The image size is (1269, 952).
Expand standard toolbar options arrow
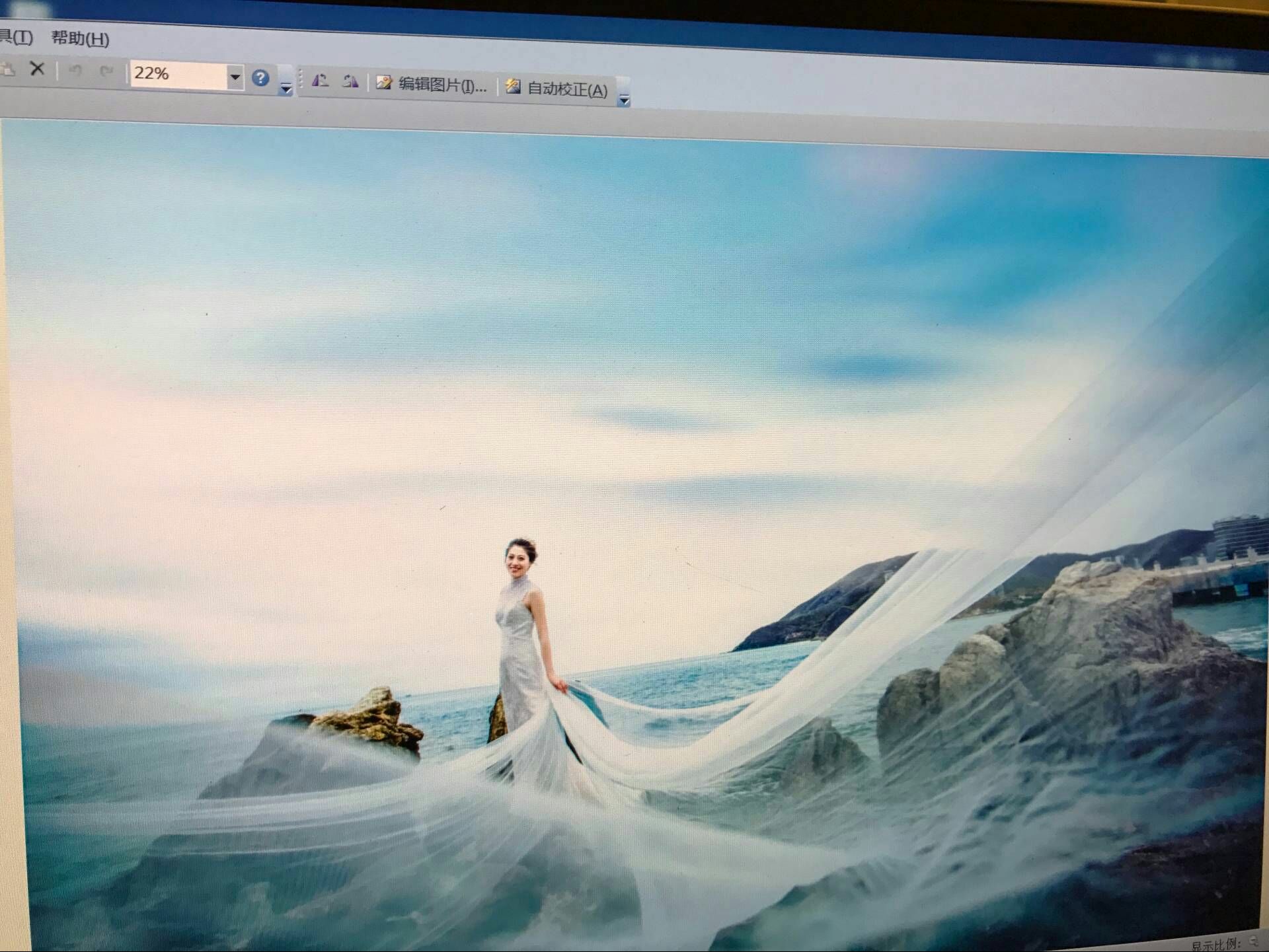[286, 82]
